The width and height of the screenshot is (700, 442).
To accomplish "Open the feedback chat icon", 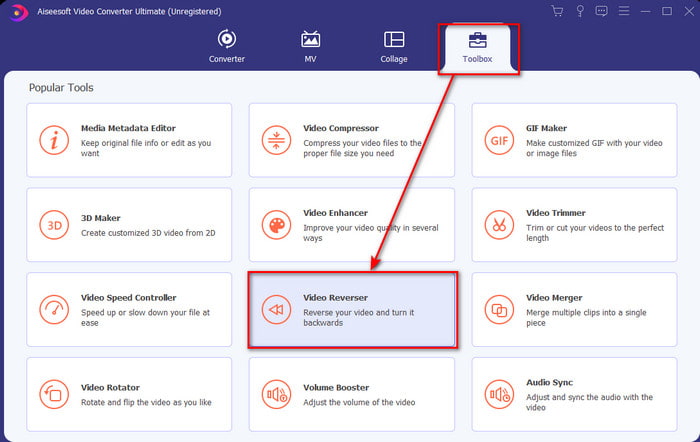I will point(601,11).
